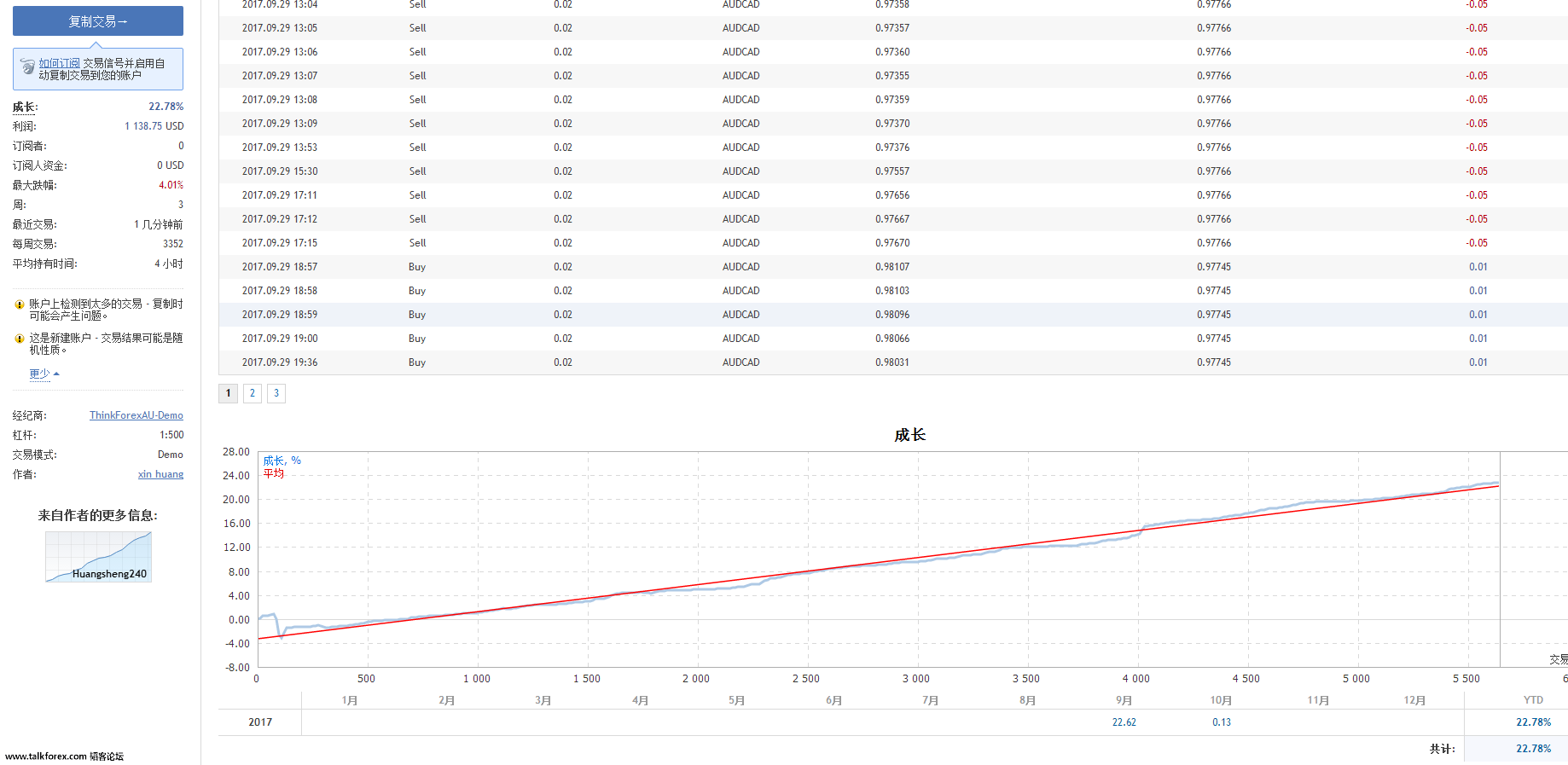Click the YTD column header
This screenshot has height=765, width=1568.
point(1533,700)
